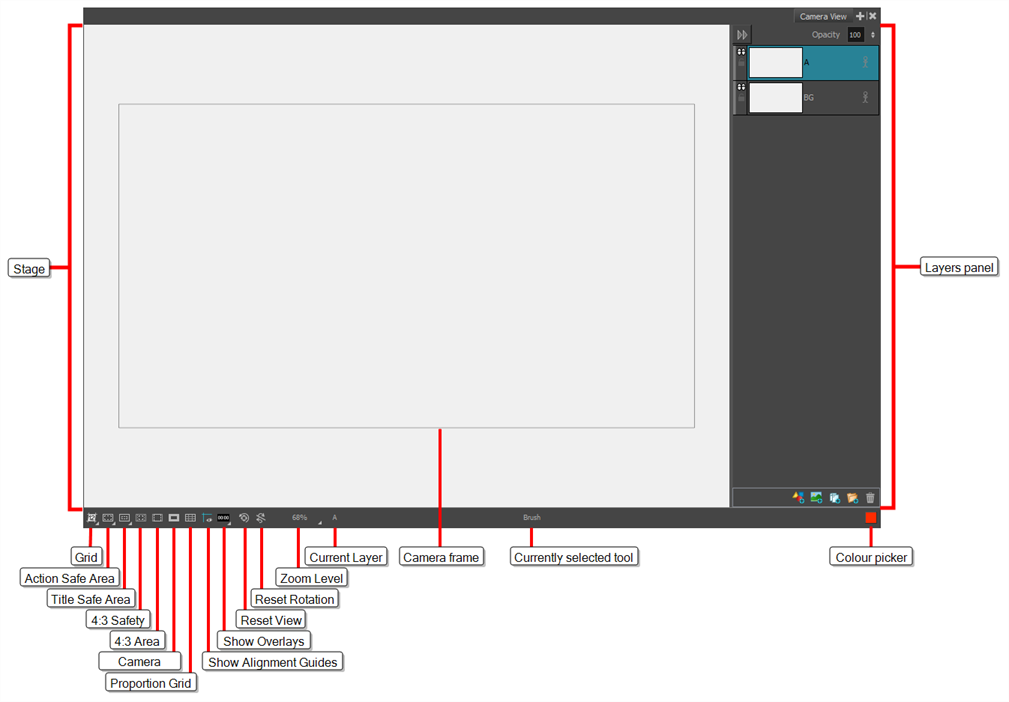Add a new bitmap layer

click(816, 497)
